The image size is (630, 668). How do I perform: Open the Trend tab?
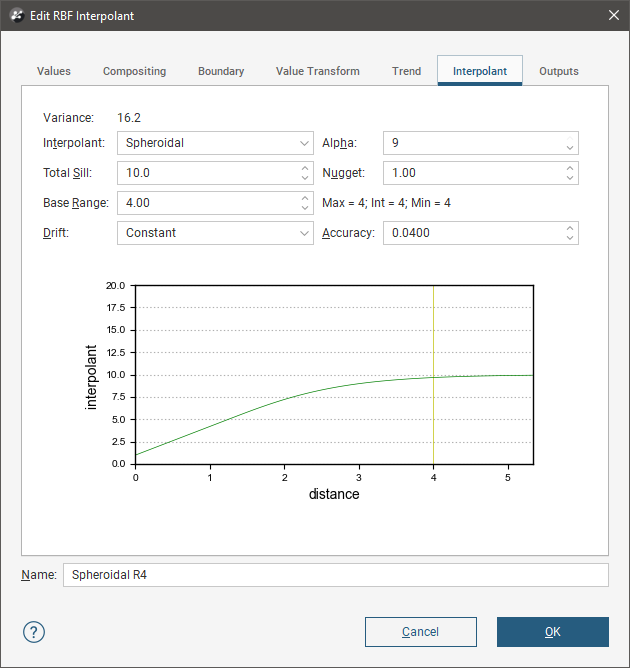(406, 71)
